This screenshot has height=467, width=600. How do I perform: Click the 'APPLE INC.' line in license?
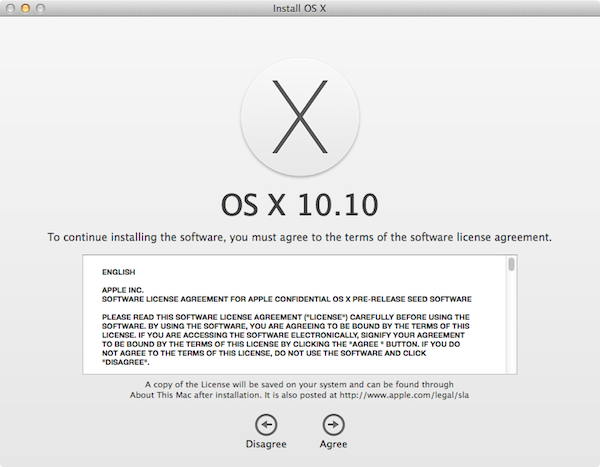click(x=122, y=290)
